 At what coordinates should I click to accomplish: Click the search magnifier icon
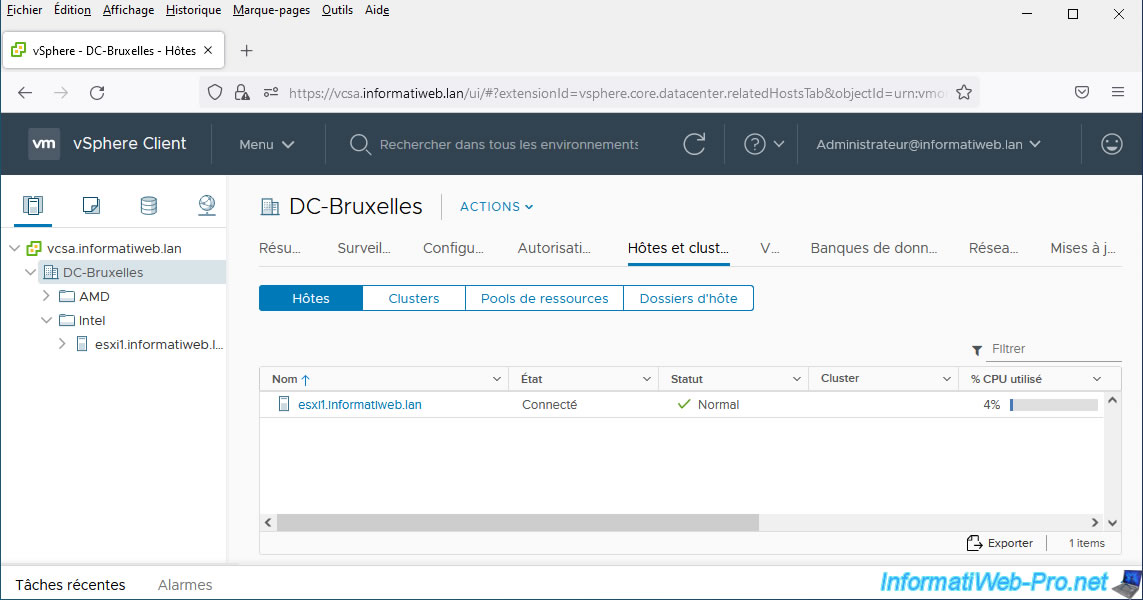359,144
